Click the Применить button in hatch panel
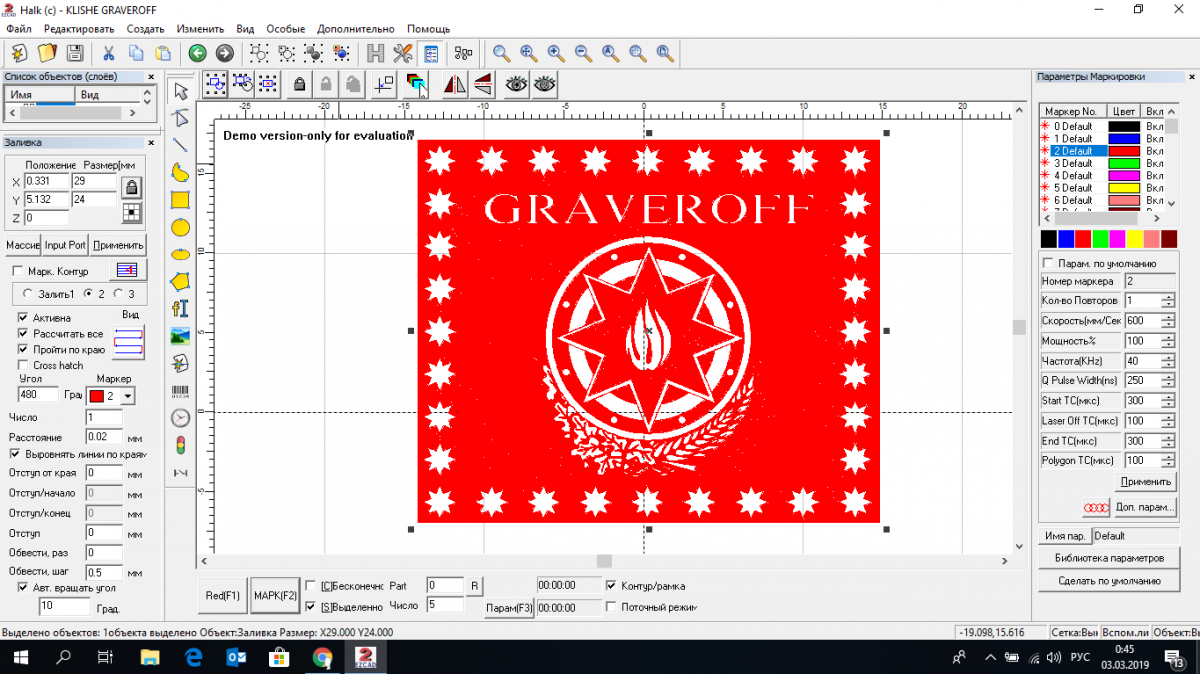Screen dimensions: 1200x674 point(118,245)
